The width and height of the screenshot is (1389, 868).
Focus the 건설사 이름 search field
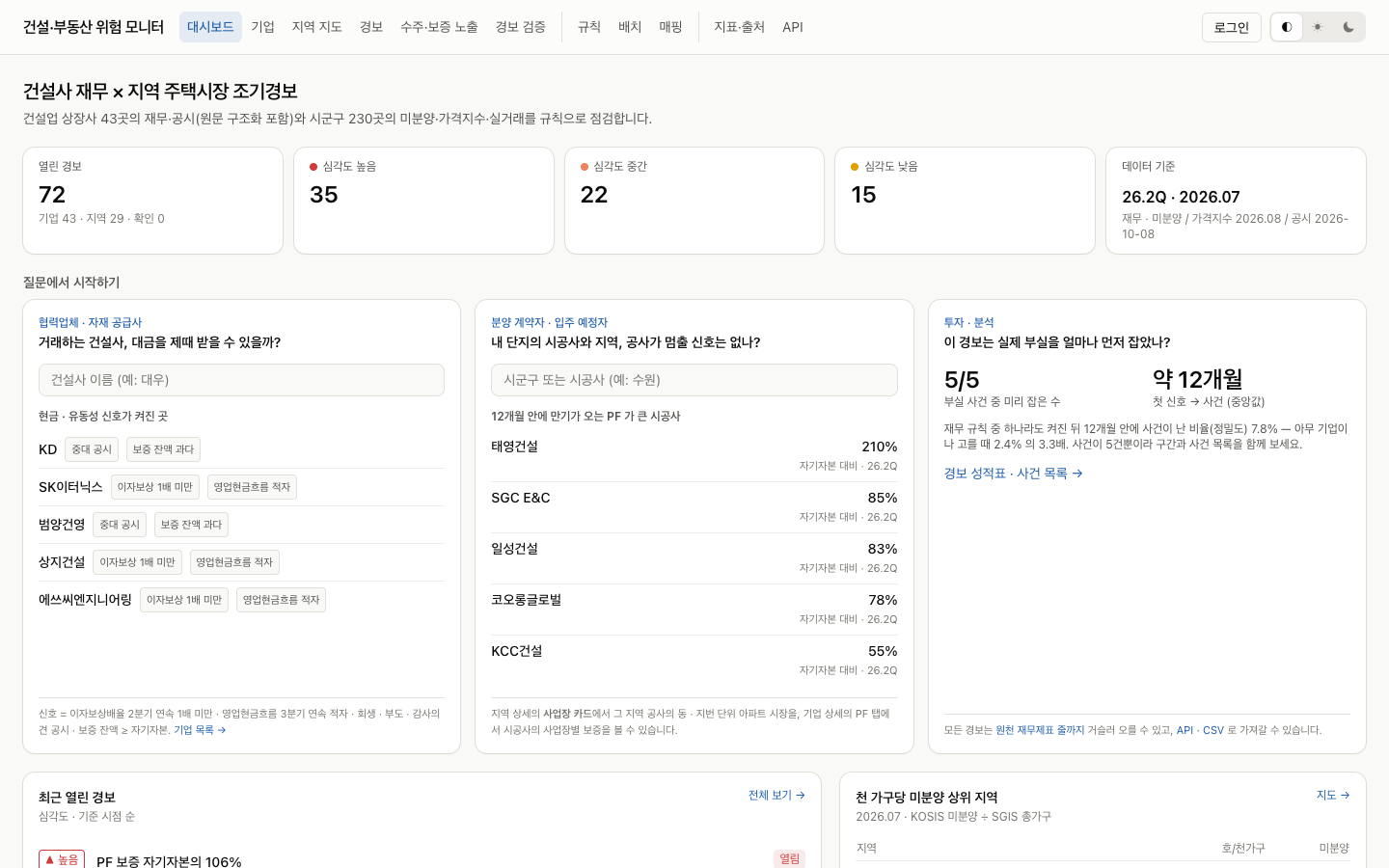(241, 380)
